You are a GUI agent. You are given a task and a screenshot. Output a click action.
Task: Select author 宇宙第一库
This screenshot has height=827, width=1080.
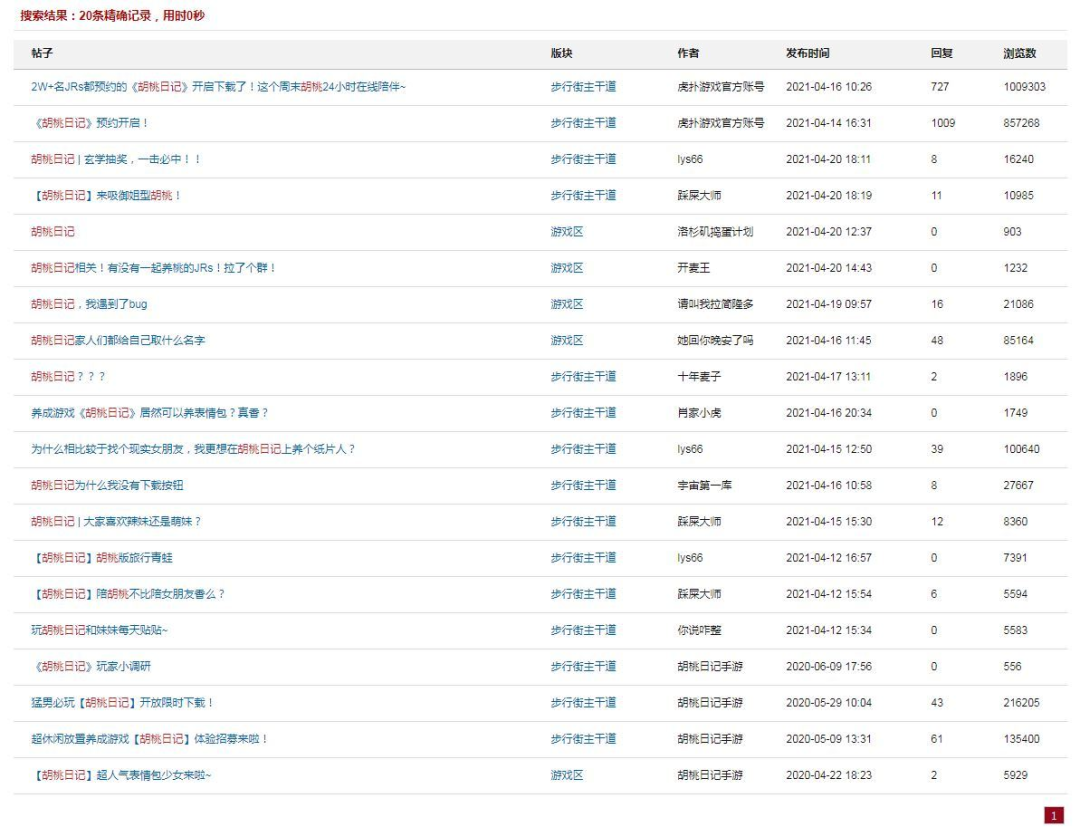(705, 485)
